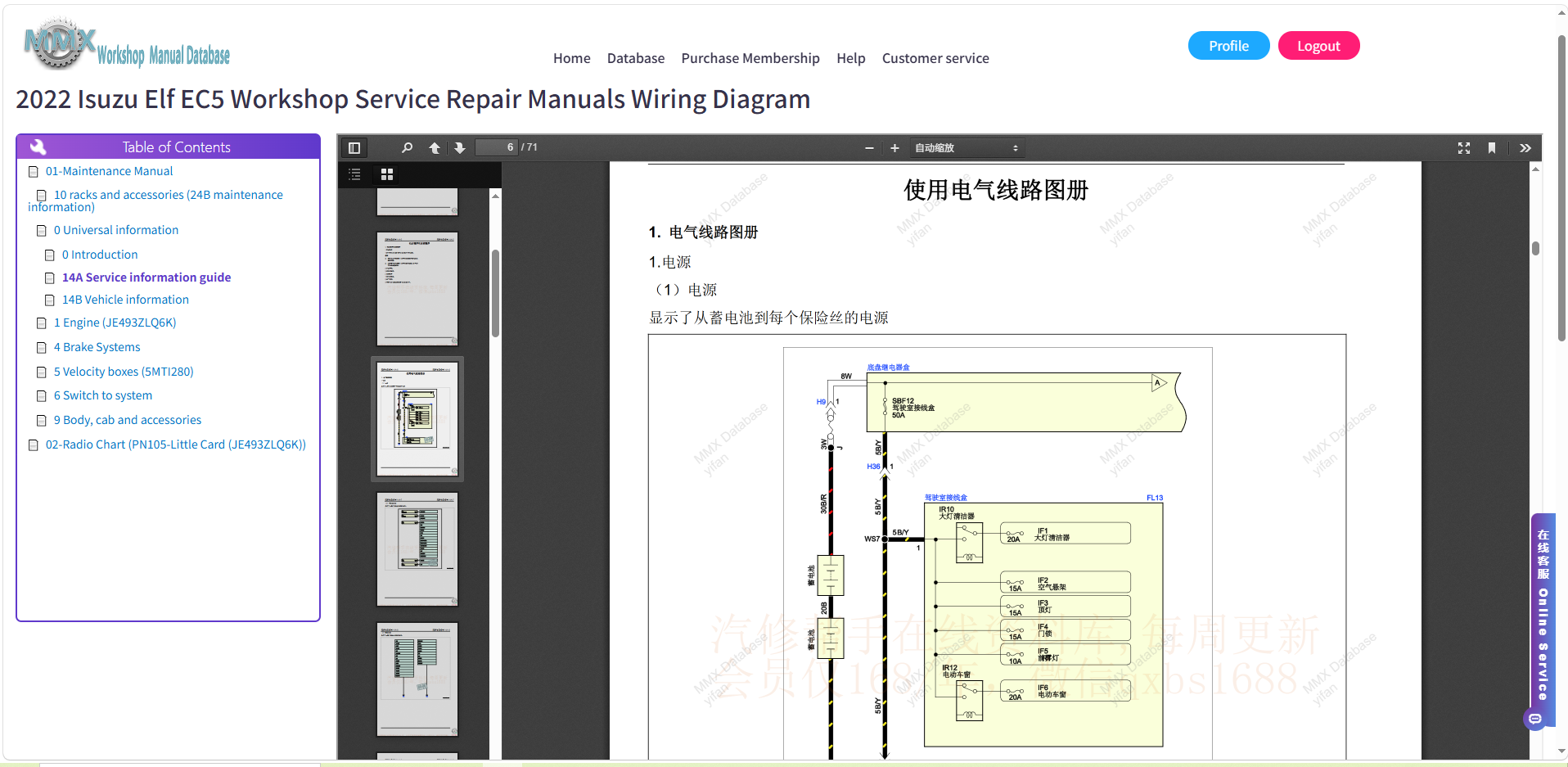Toggle the PDF viewer sidebar

click(x=354, y=148)
